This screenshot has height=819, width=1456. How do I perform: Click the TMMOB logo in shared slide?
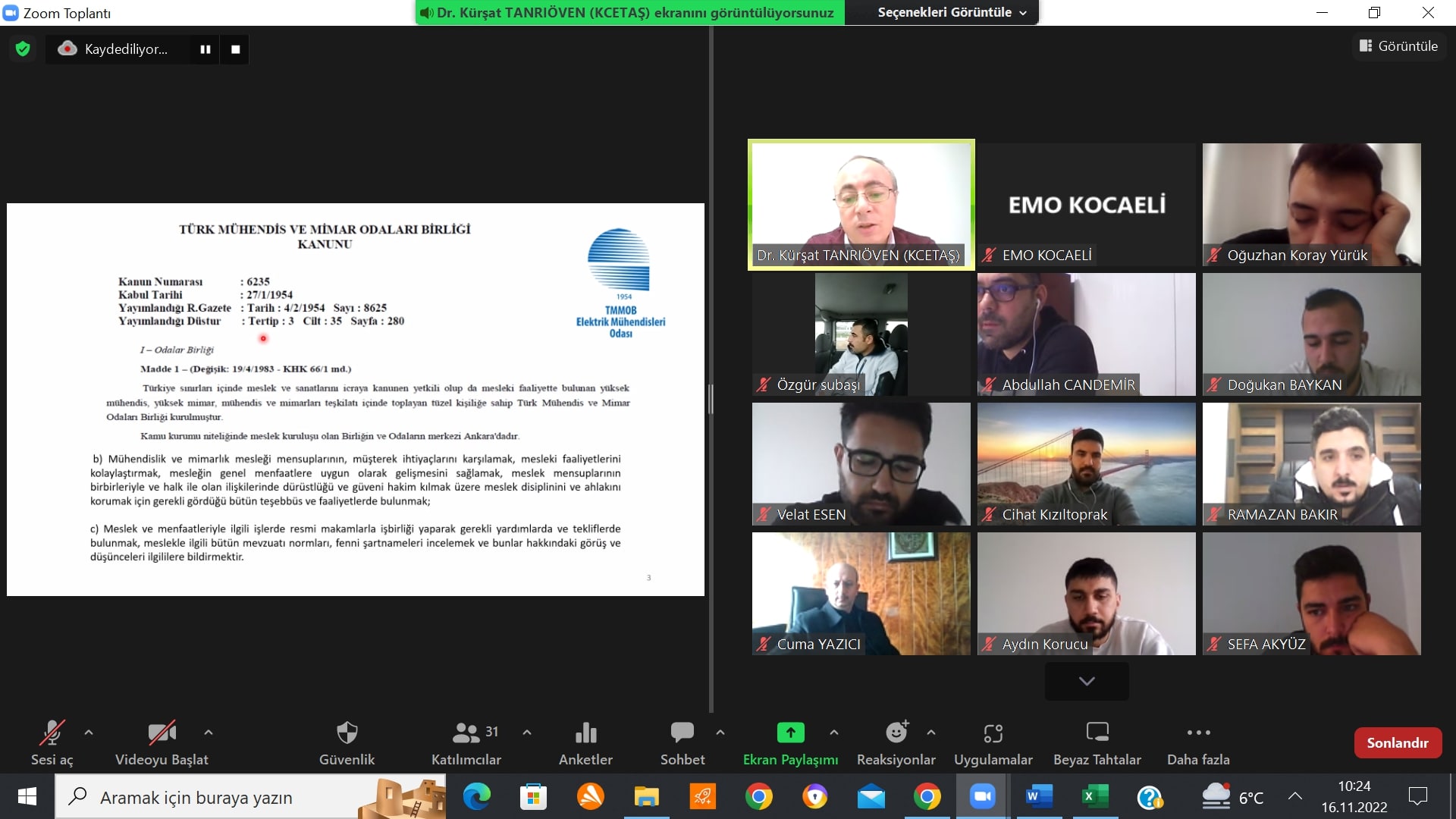click(620, 283)
